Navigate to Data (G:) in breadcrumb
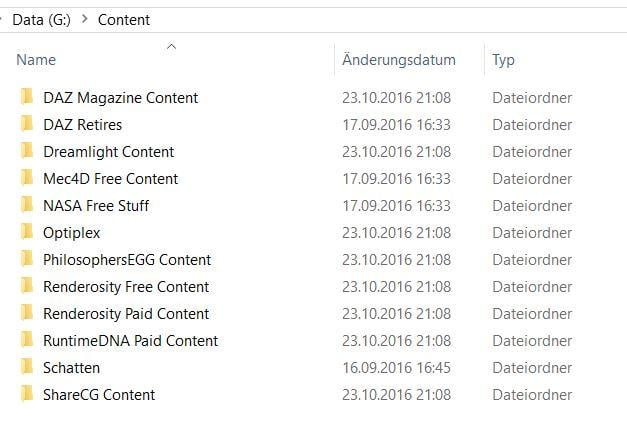The image size is (627, 435). (41, 19)
